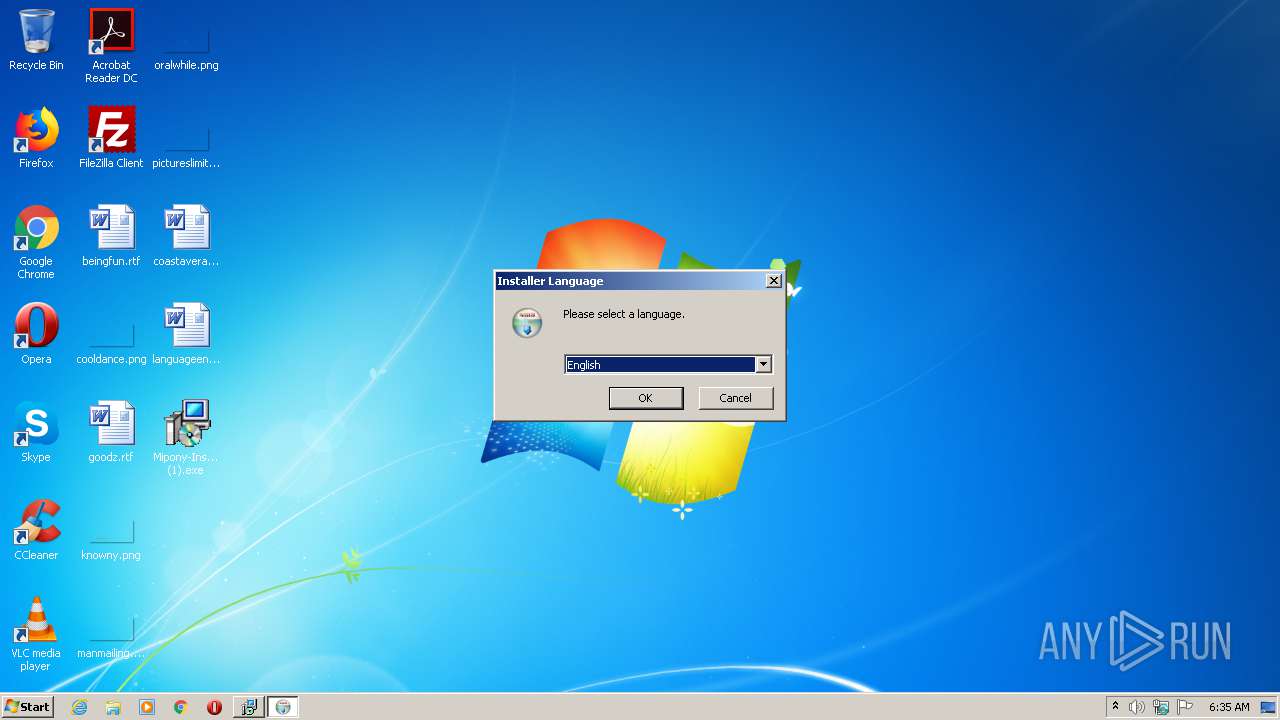Select the Mipony installer exe icon

click(x=186, y=438)
